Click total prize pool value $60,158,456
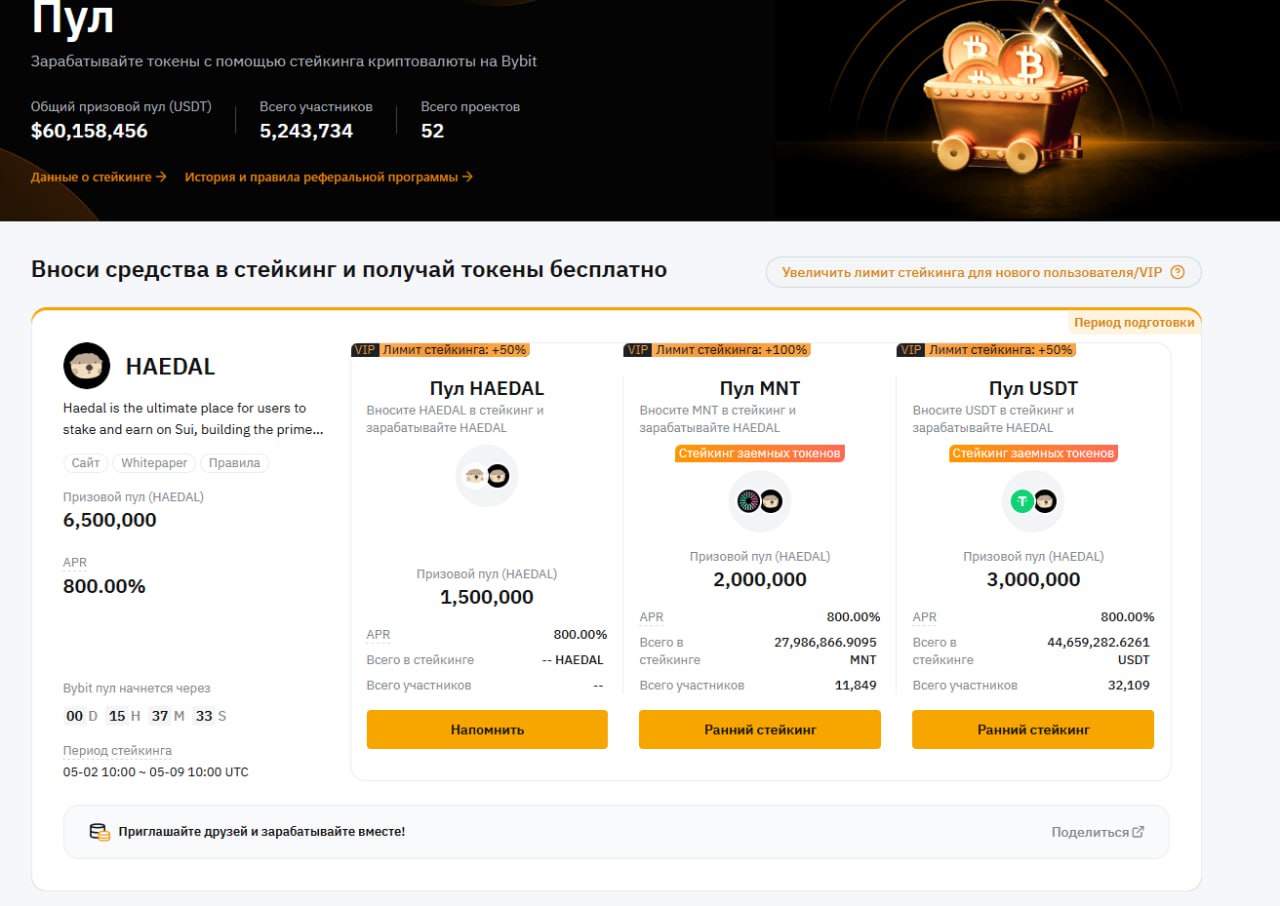The image size is (1280, 906). (89, 131)
